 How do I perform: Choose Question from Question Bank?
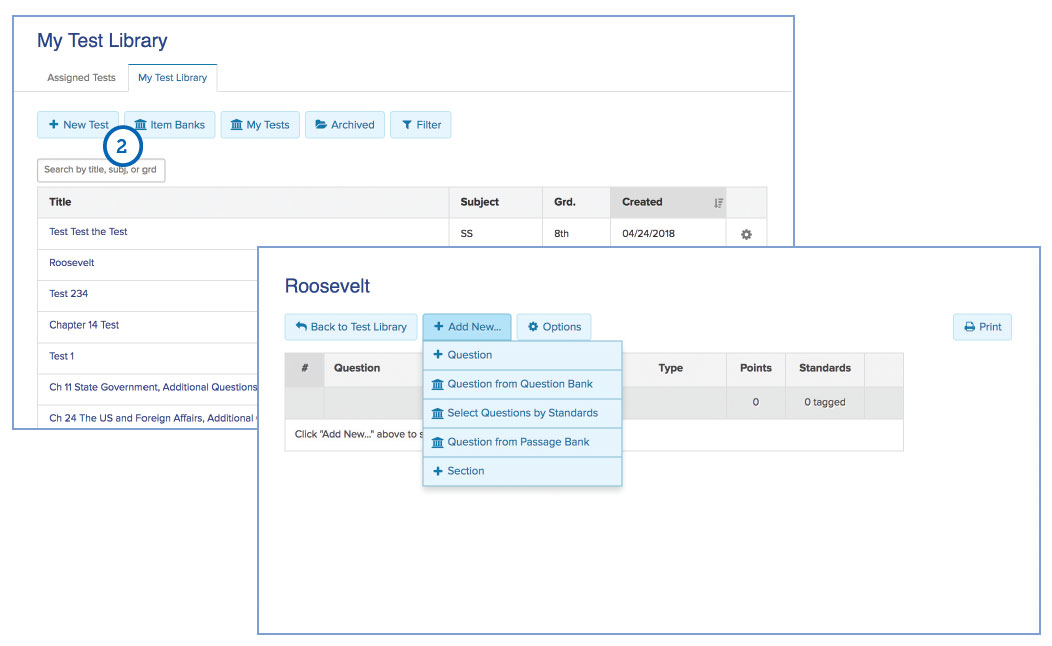click(x=523, y=384)
